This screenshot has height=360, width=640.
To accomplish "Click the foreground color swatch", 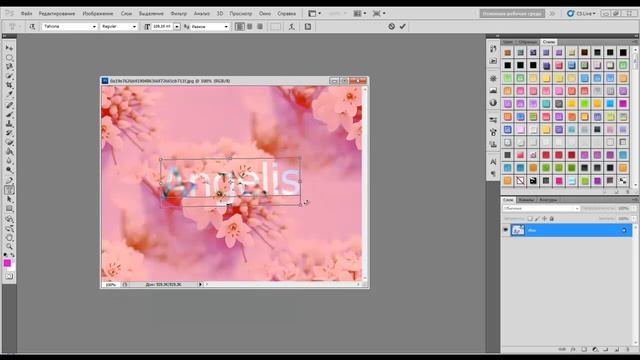I will pyautogui.click(x=7, y=263).
